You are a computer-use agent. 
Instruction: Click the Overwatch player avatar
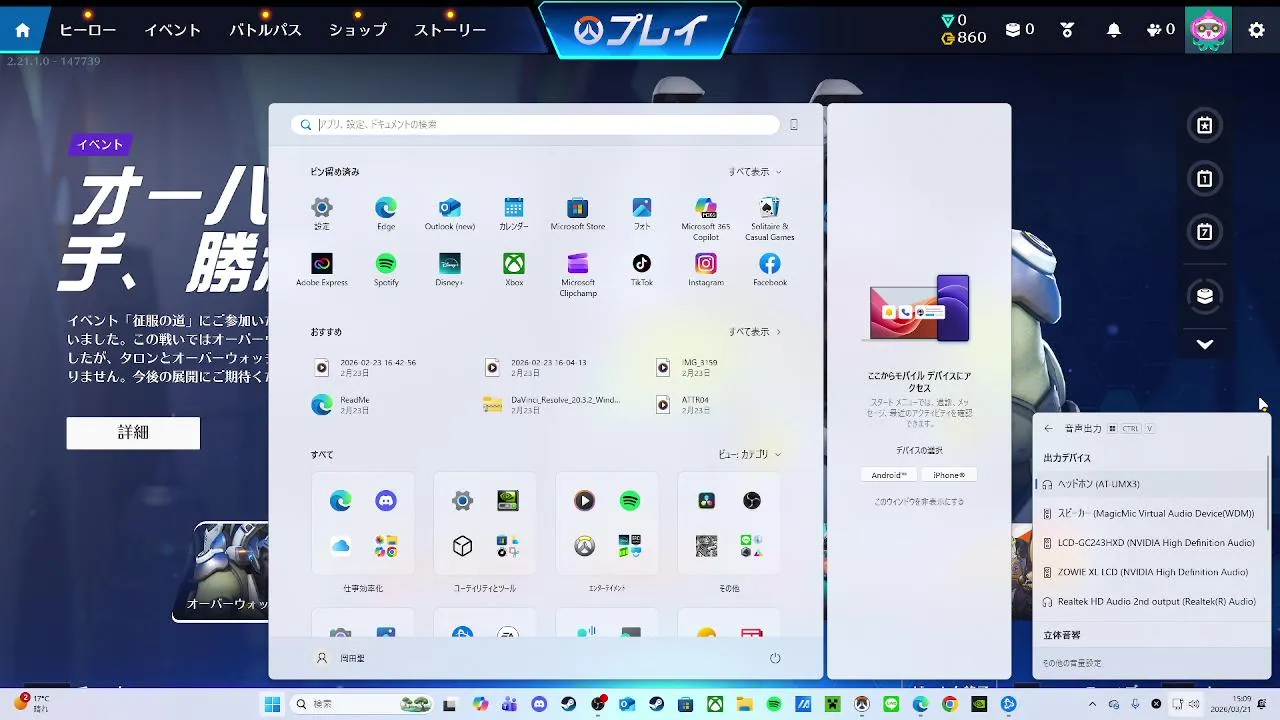(x=1208, y=29)
